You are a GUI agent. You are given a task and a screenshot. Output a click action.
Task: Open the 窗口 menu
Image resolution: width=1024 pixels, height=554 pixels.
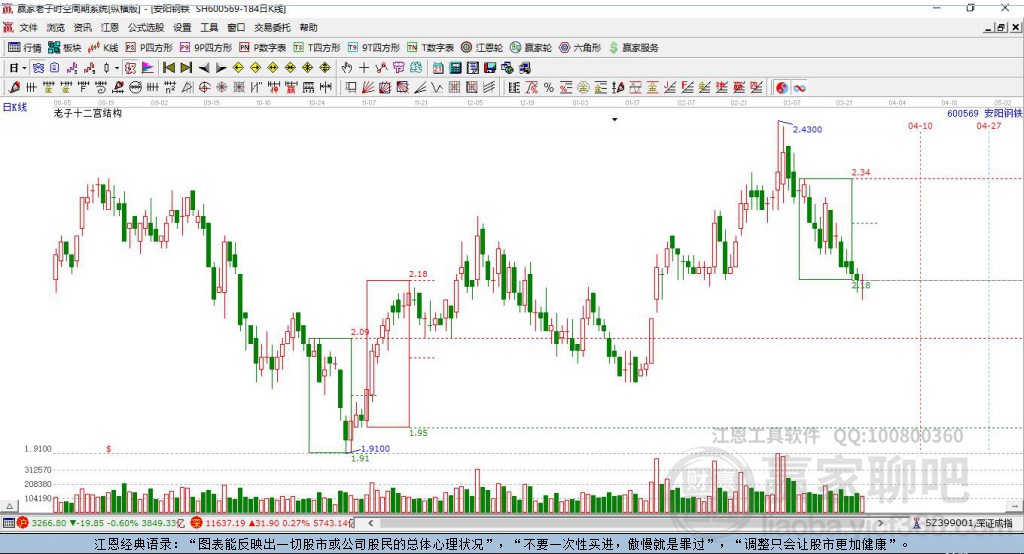(236, 27)
